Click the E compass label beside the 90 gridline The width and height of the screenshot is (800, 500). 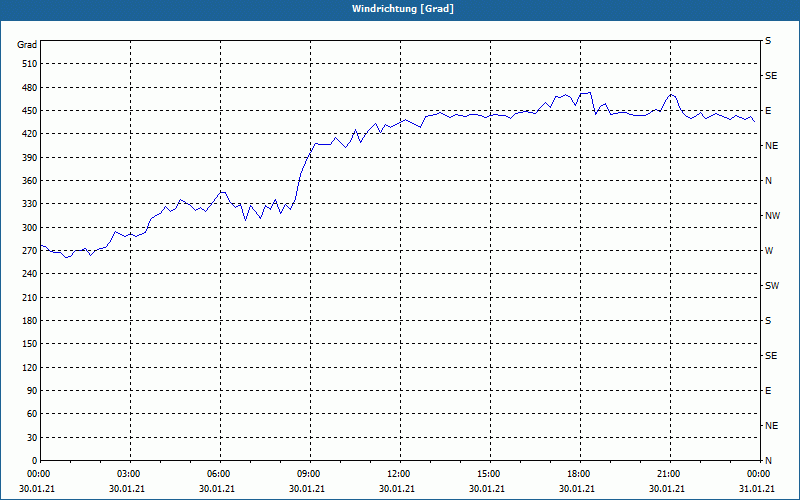(768, 391)
